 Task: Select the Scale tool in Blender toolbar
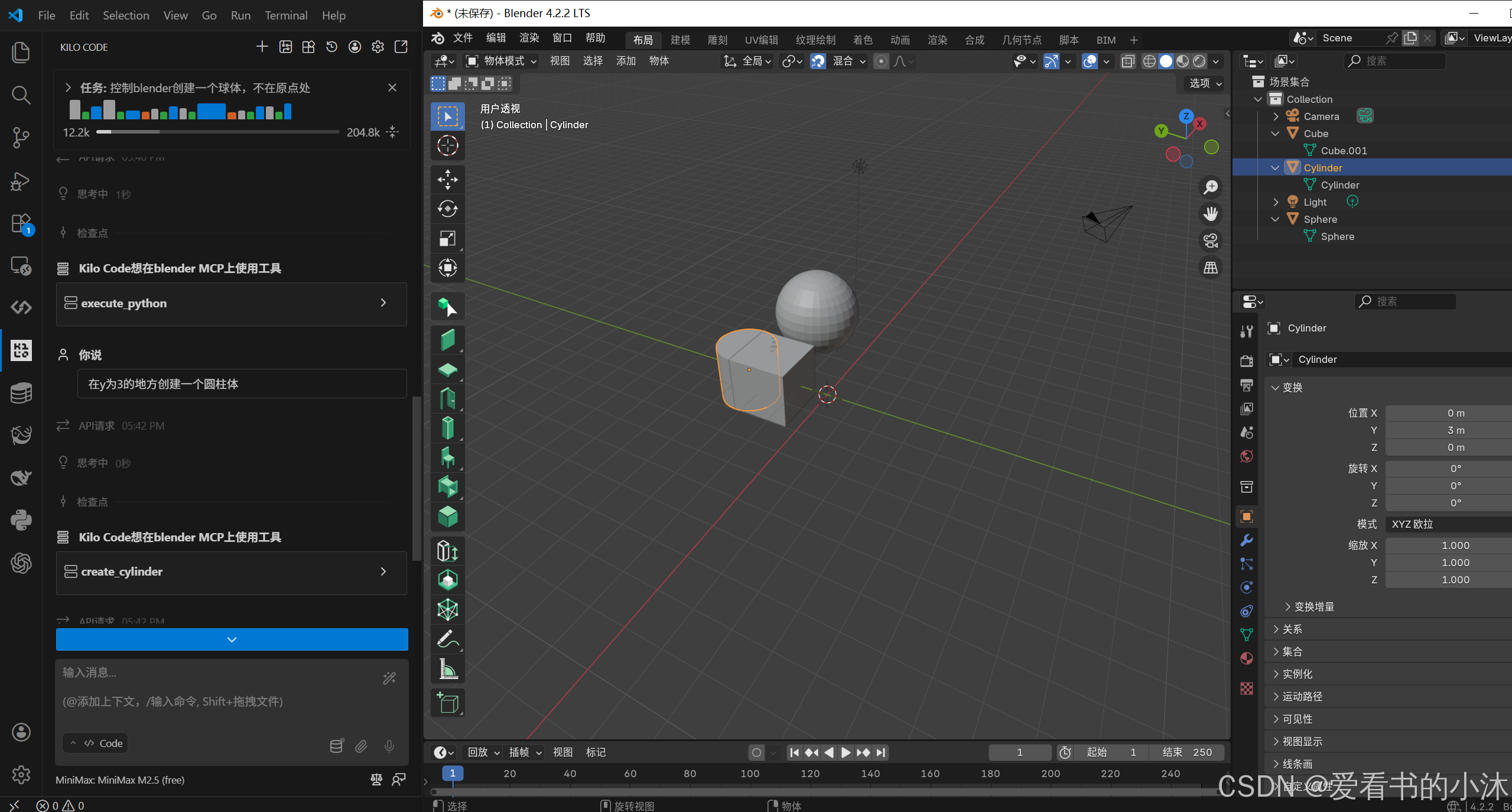tap(447, 238)
